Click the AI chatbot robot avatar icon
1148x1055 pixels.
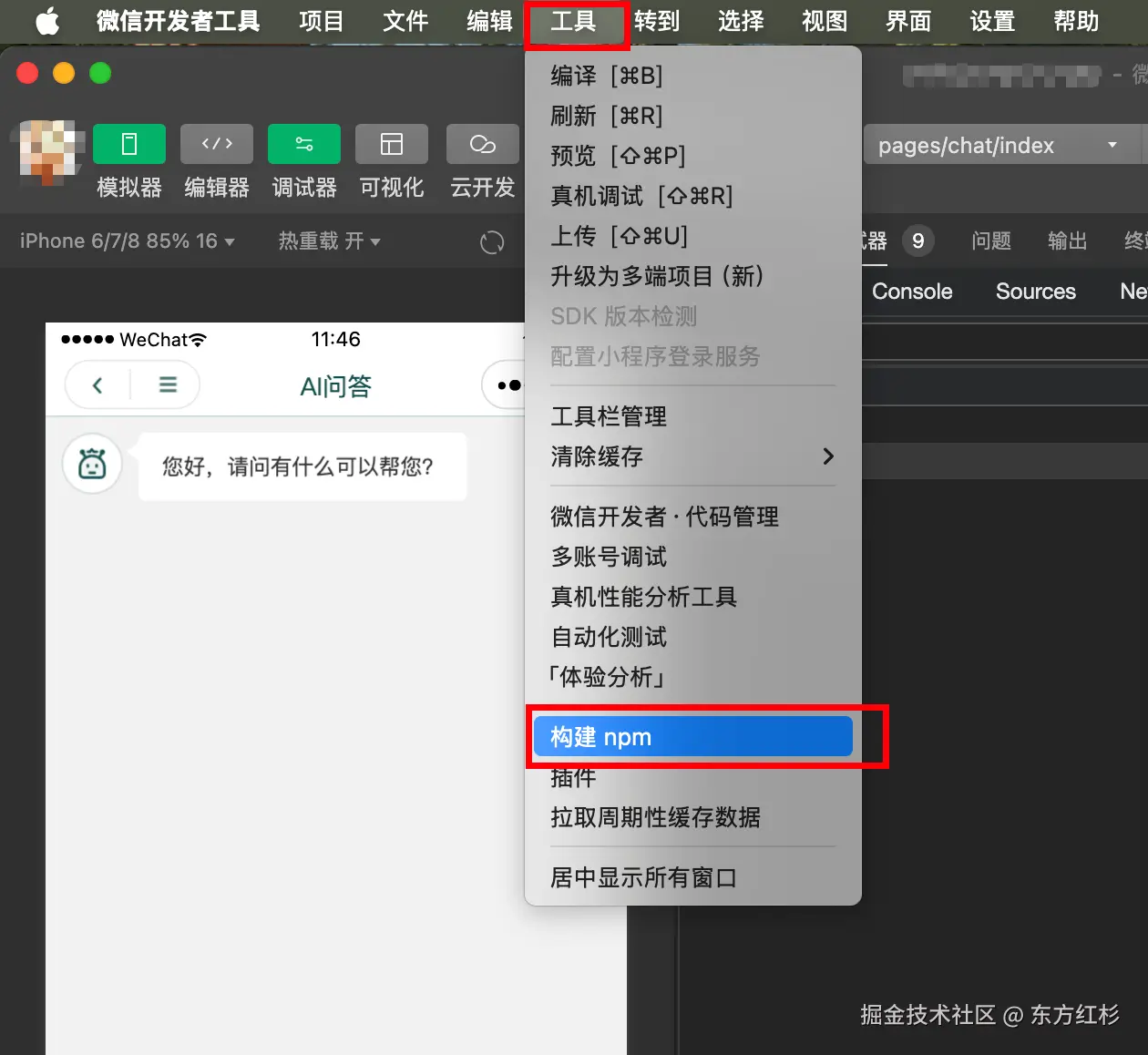tap(91, 464)
